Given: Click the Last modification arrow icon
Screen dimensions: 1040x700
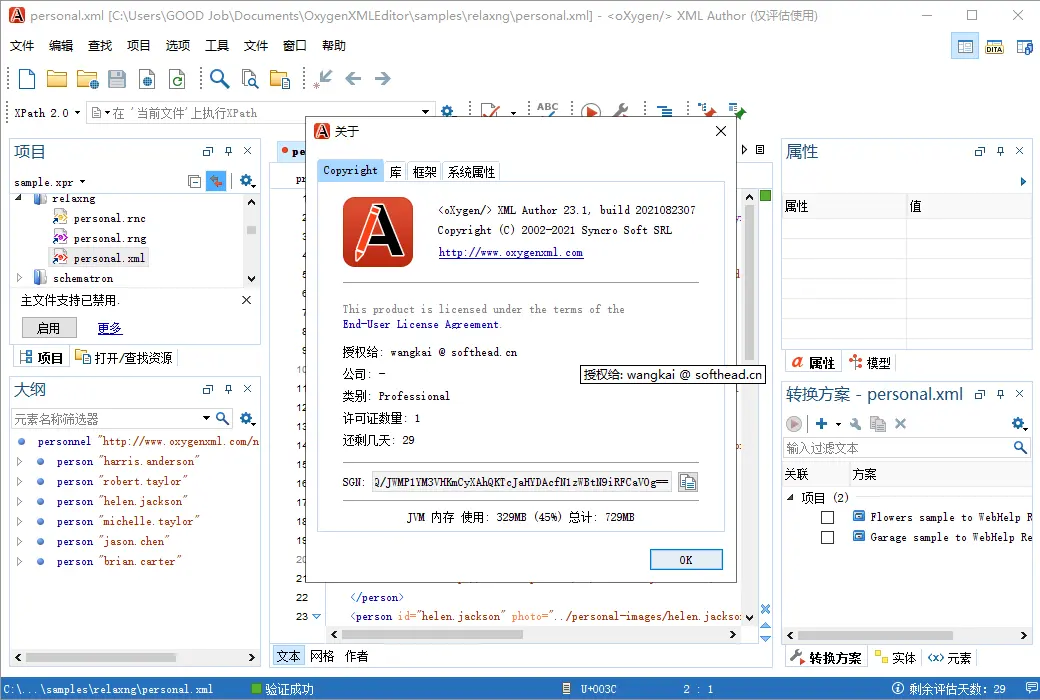Looking at the screenshot, I should (324, 79).
